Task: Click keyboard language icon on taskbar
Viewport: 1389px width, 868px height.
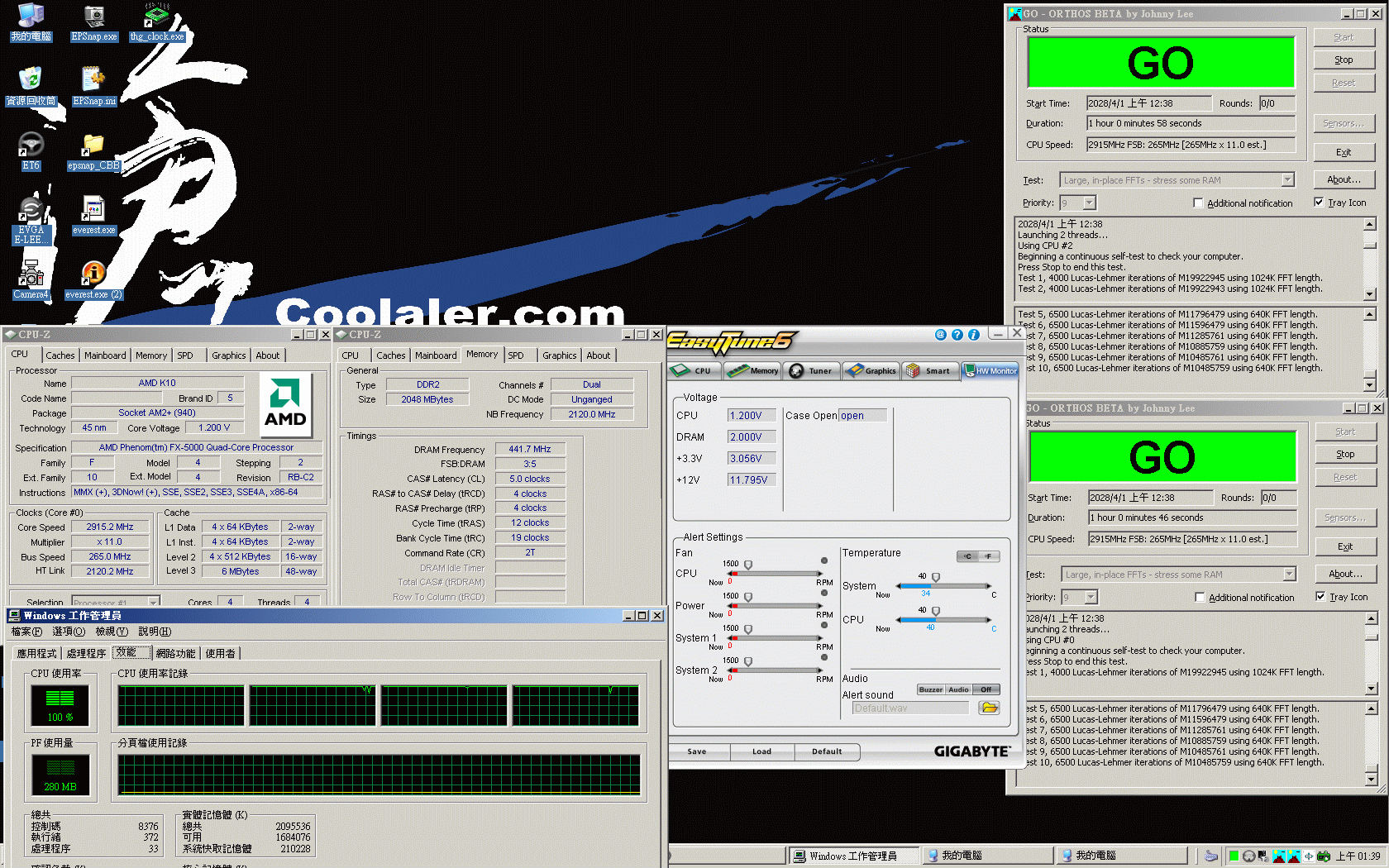Action: point(1210,856)
